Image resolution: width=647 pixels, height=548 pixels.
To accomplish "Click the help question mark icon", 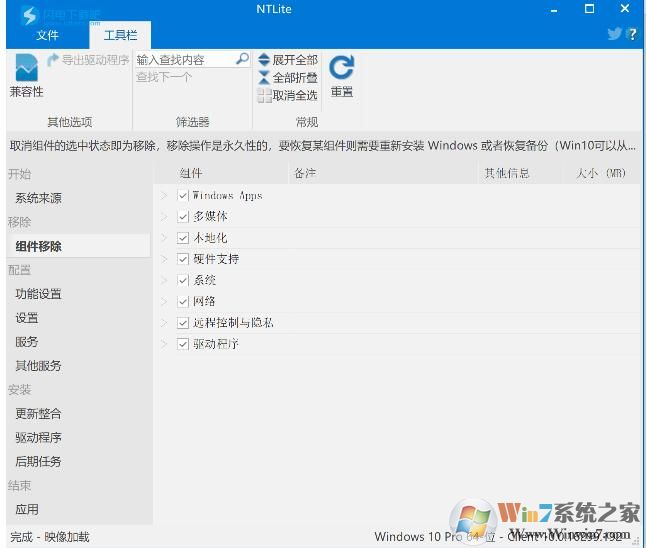I will pos(632,34).
